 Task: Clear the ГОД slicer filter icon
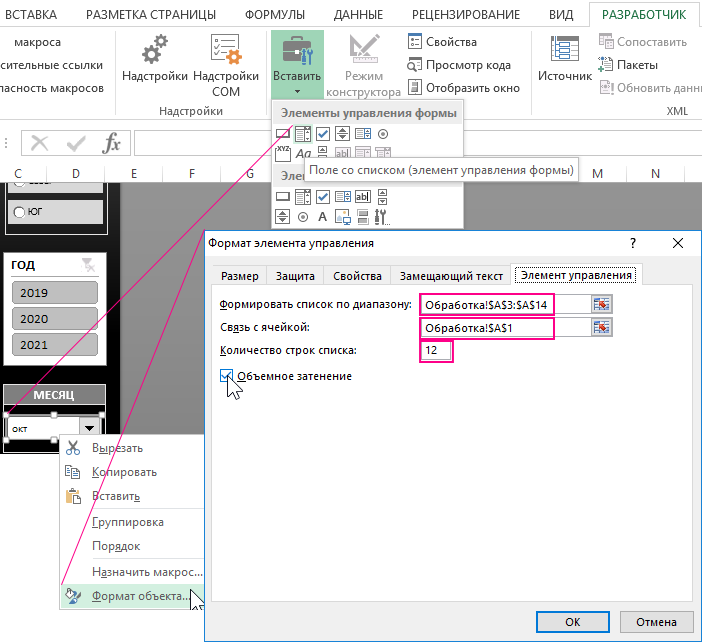click(x=89, y=264)
